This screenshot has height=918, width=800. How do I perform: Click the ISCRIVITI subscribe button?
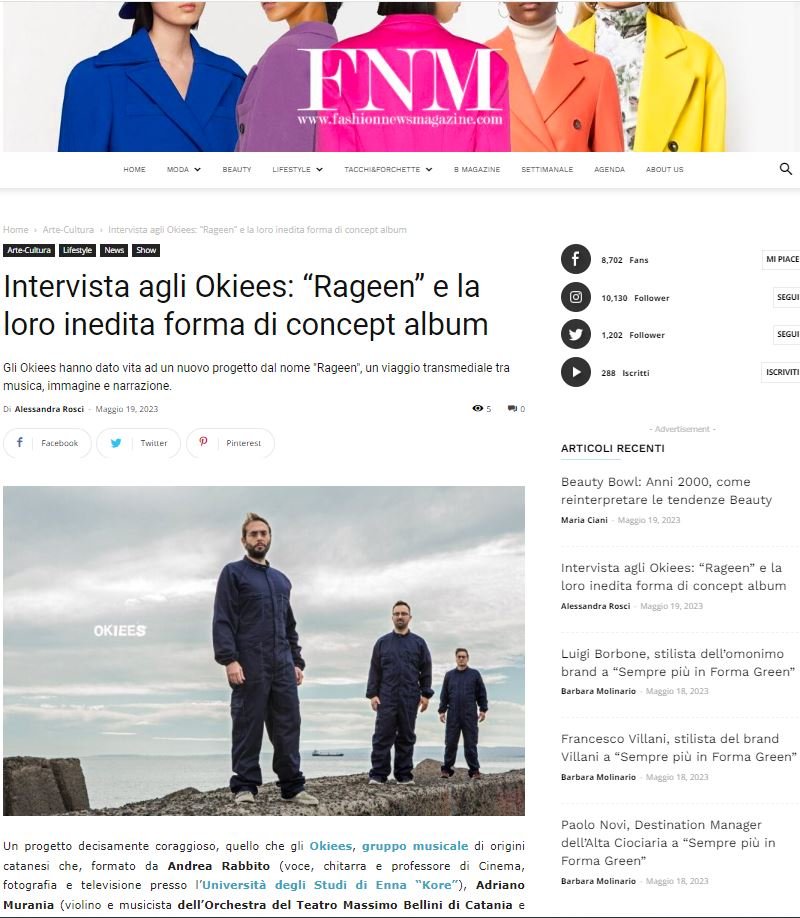(781, 372)
